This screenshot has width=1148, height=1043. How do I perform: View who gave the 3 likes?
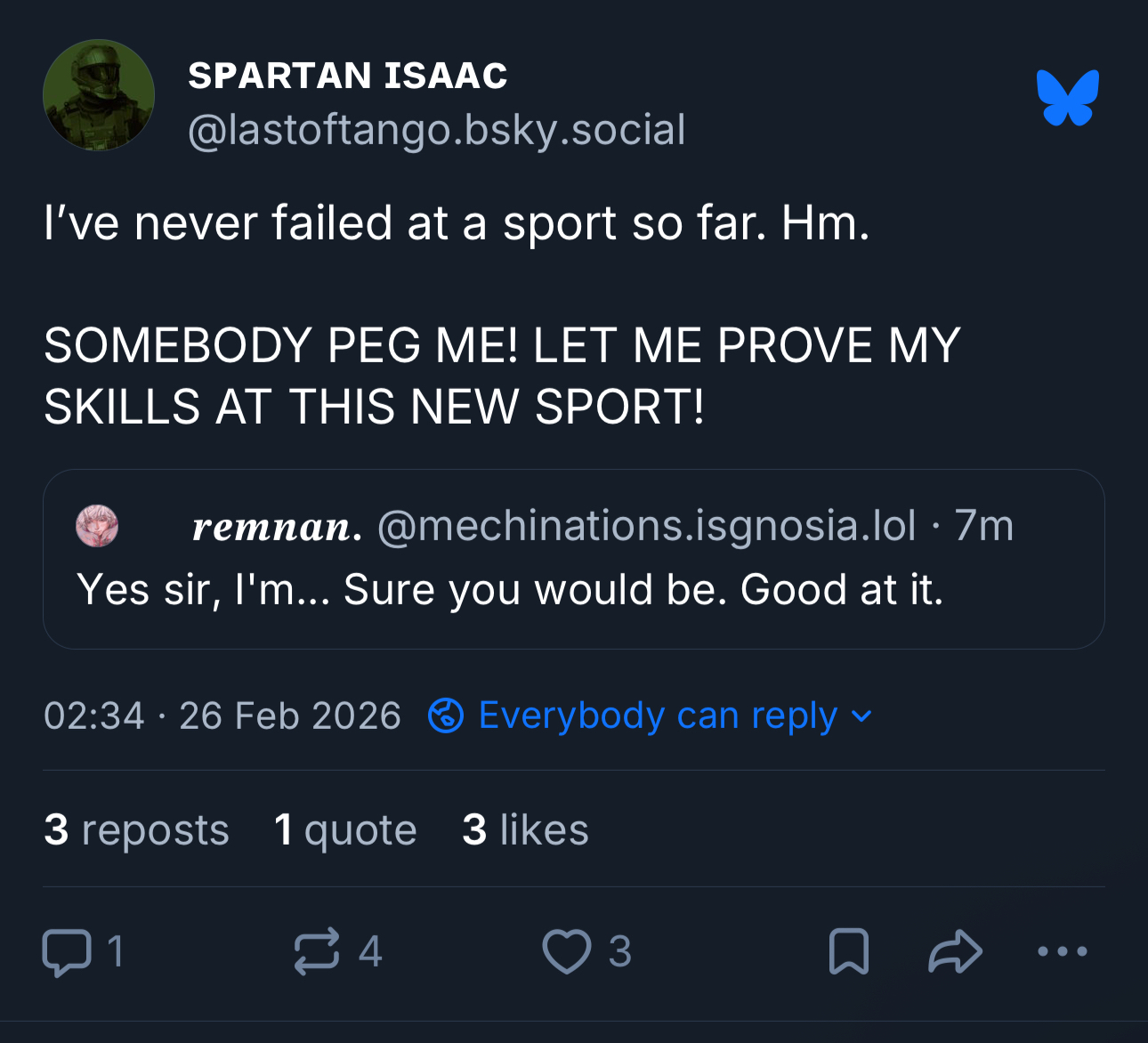(525, 829)
